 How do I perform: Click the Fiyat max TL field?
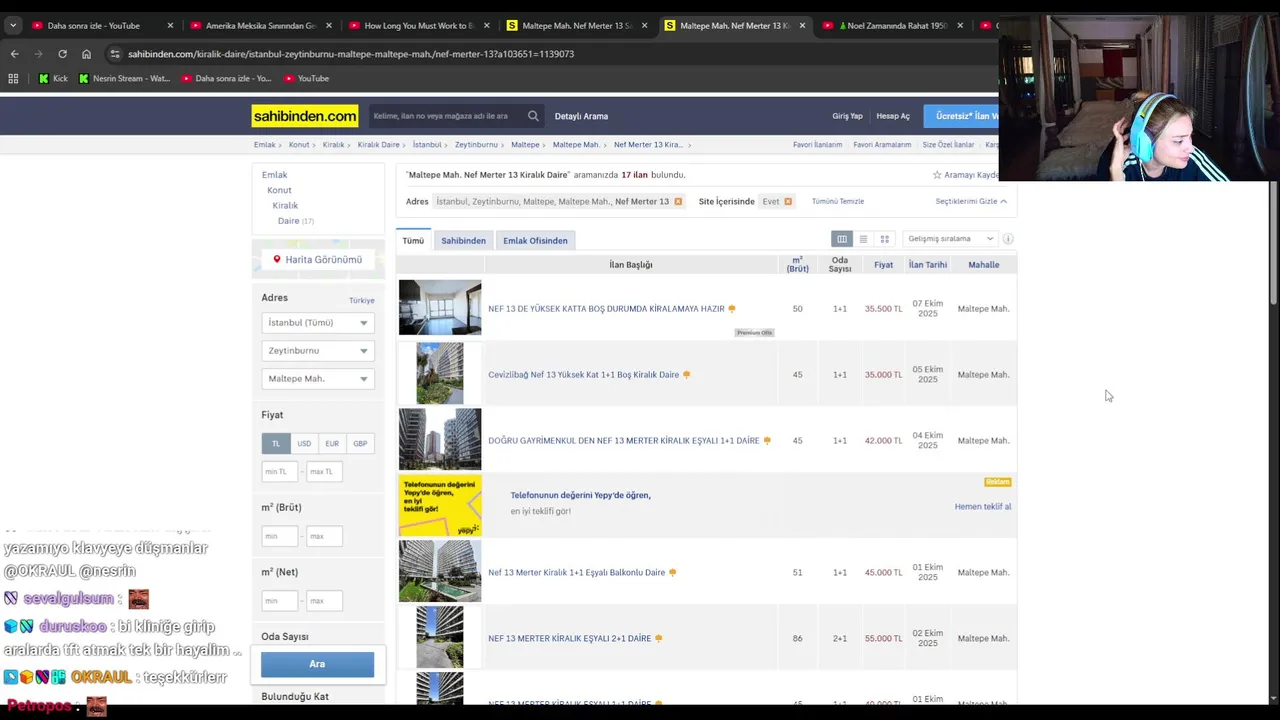(x=323, y=472)
